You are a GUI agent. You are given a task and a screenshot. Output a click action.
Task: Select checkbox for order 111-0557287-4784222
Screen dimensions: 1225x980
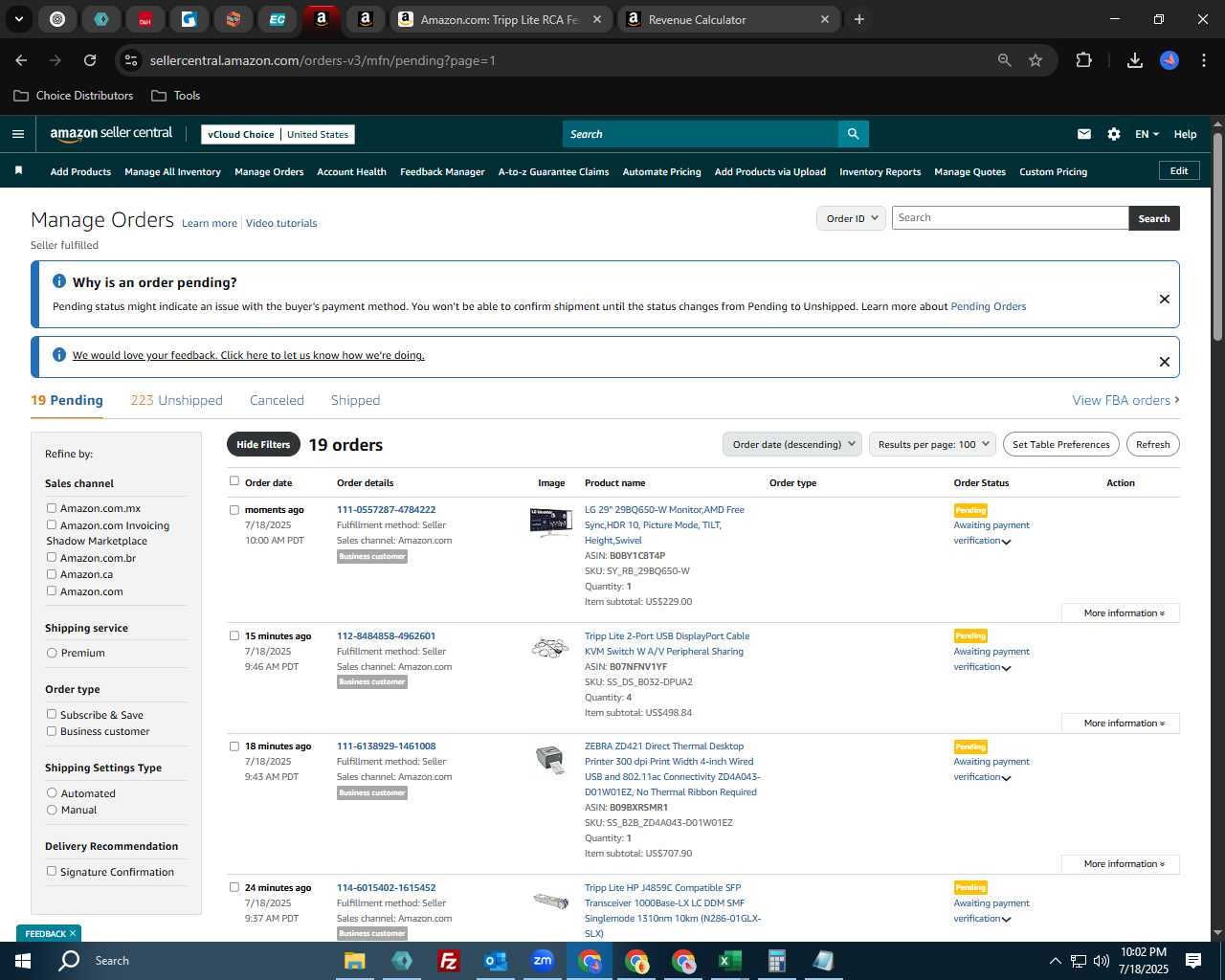pos(234,510)
